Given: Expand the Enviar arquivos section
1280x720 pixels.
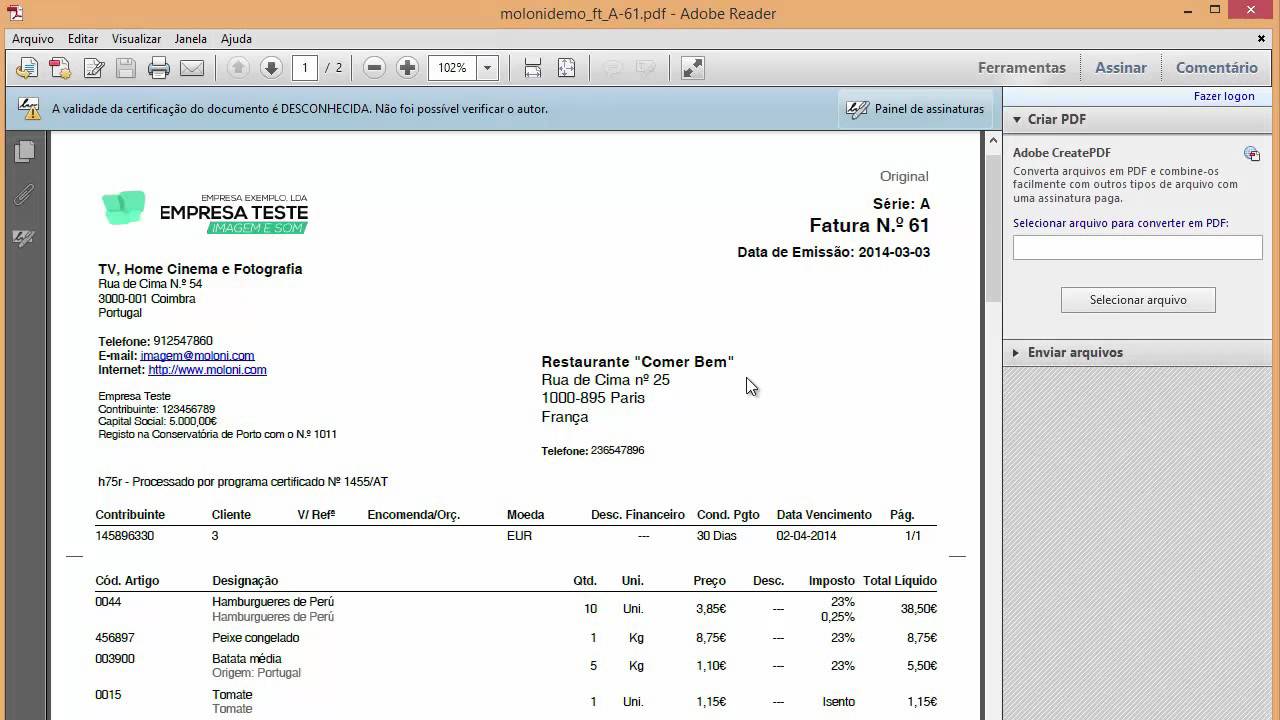Looking at the screenshot, I should tap(1016, 352).
